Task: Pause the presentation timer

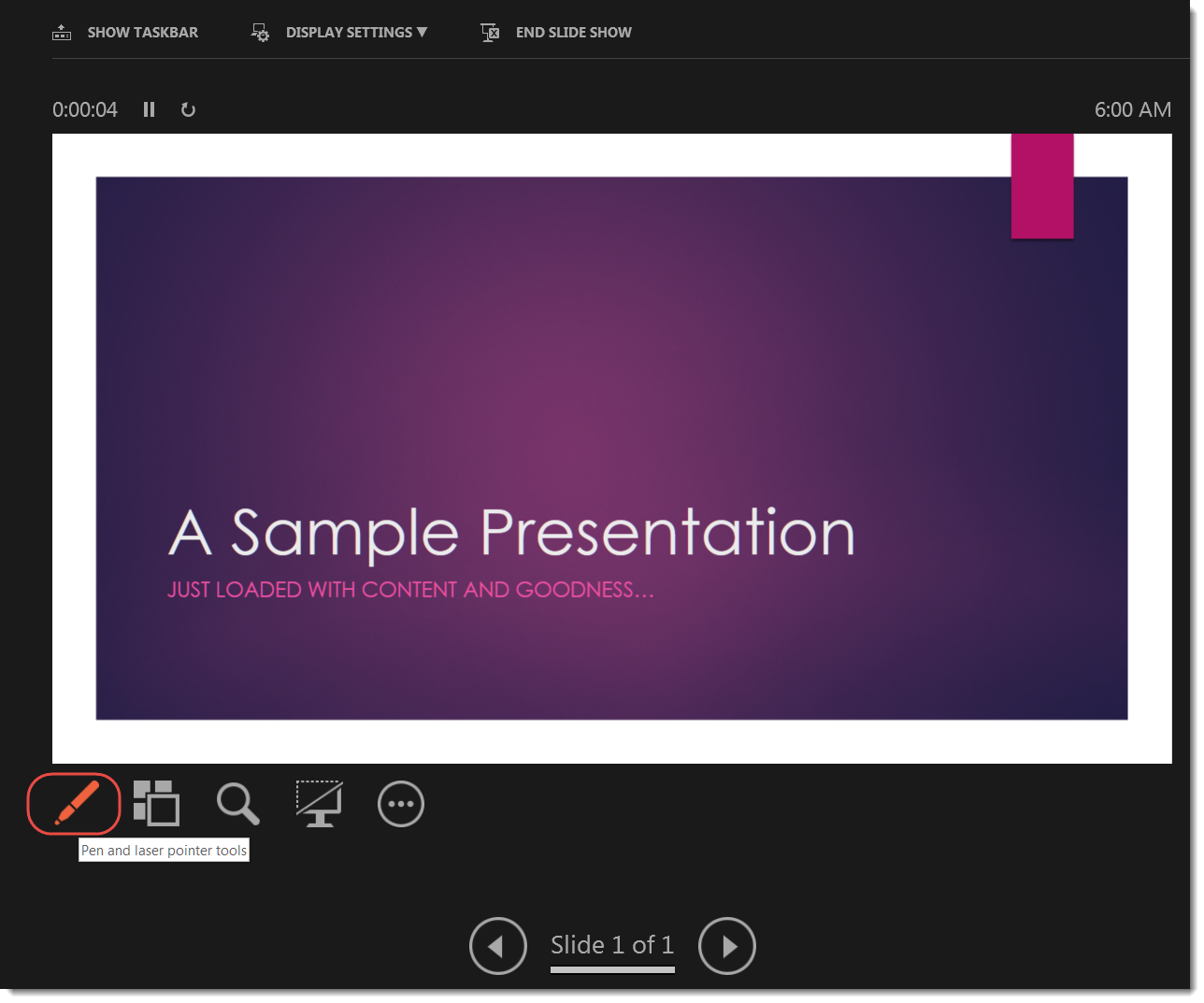Action: 149,109
